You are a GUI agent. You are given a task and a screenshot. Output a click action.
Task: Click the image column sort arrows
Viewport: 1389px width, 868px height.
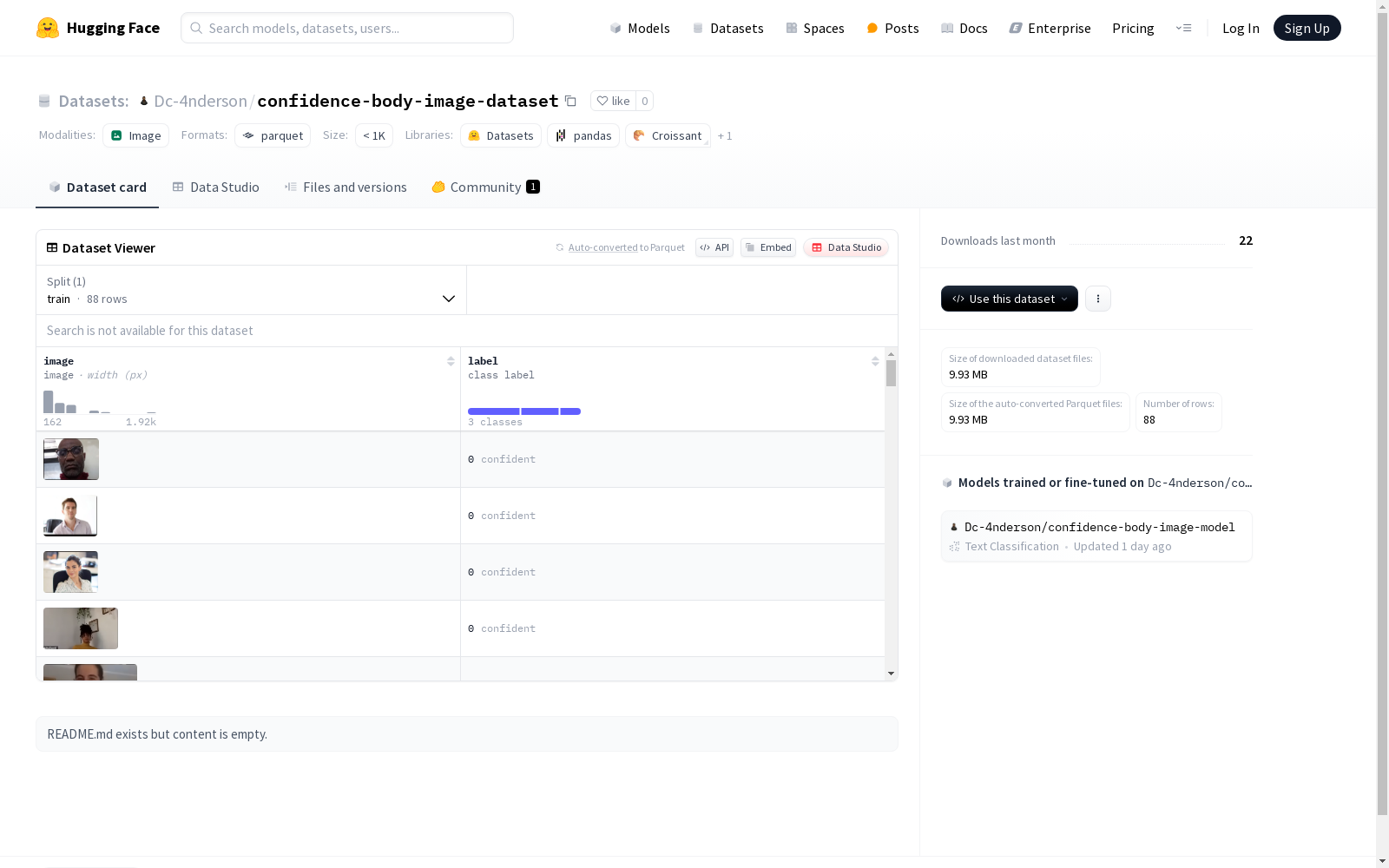point(451,361)
